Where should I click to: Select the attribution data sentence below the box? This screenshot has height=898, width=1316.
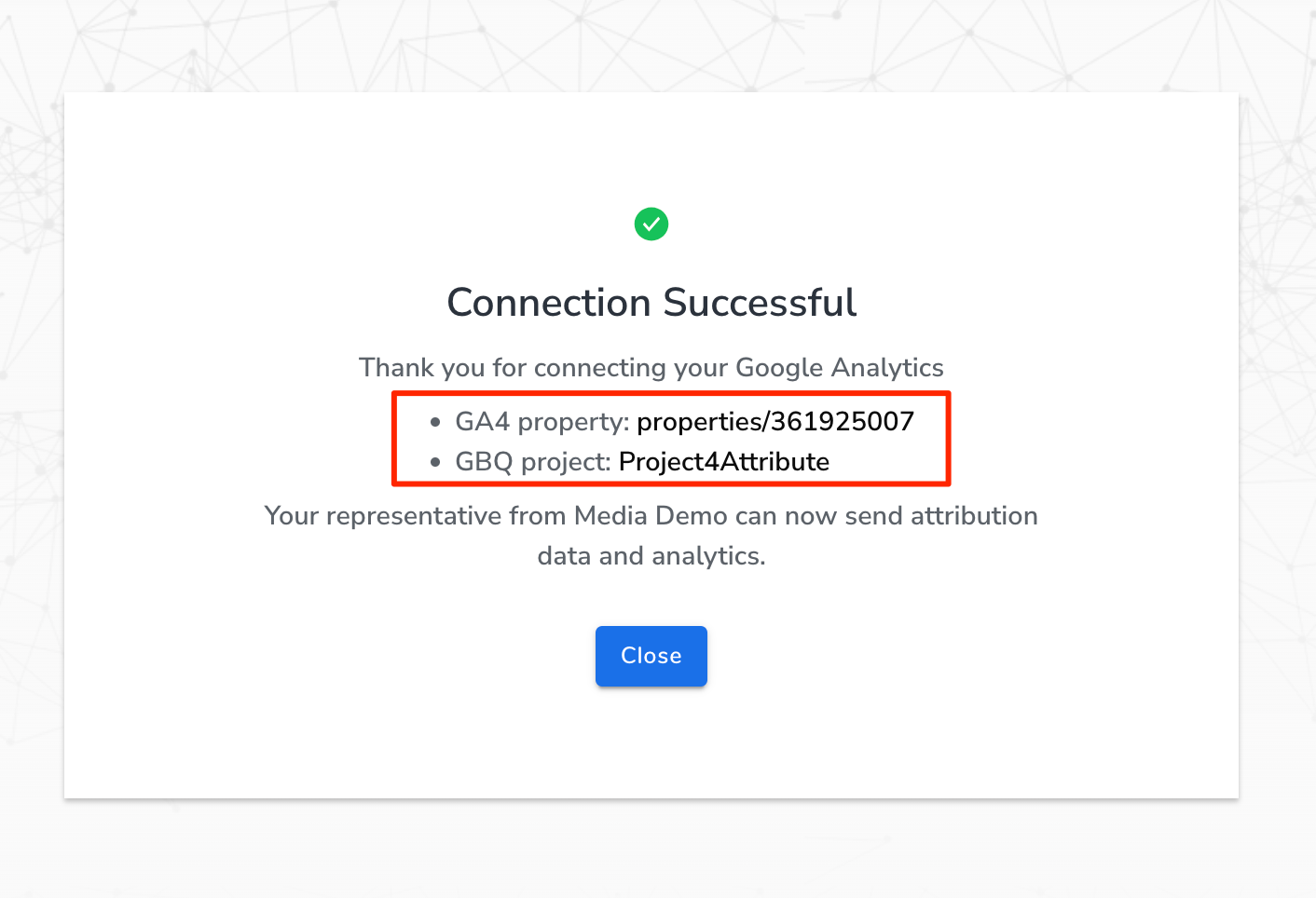point(651,536)
